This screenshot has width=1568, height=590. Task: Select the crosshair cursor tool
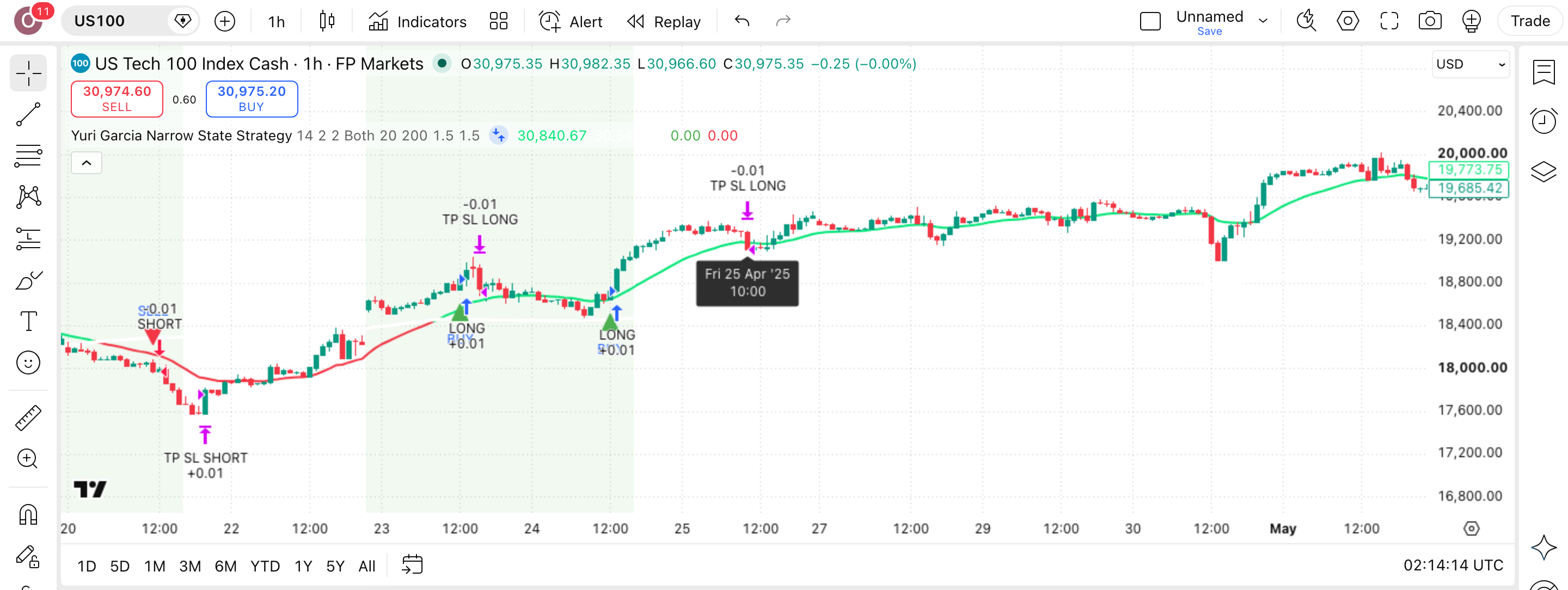(x=28, y=73)
